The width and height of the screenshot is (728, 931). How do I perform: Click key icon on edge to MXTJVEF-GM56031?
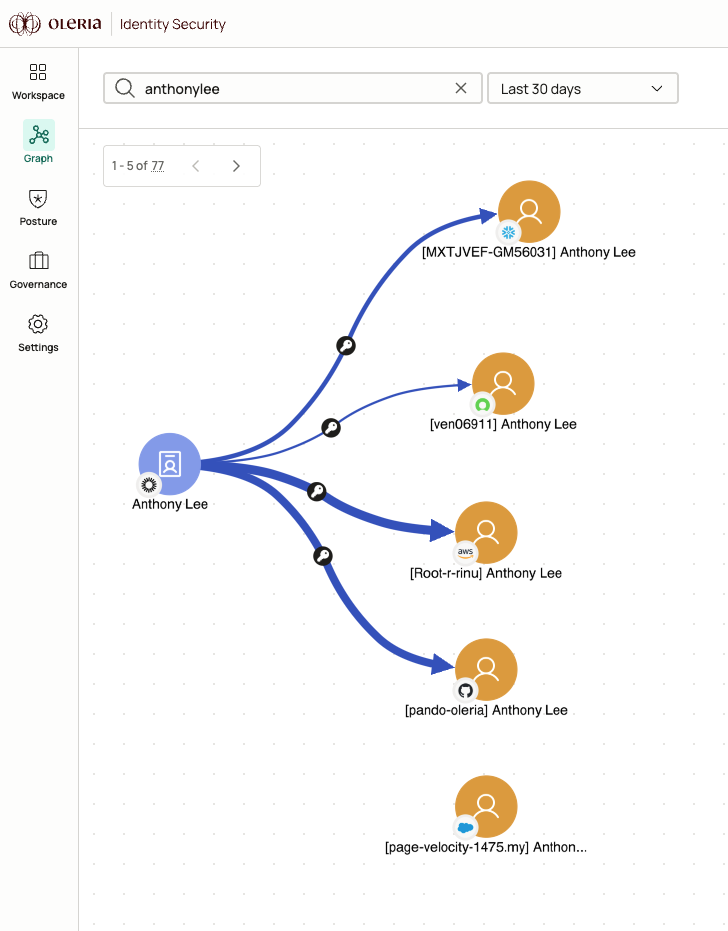(x=346, y=346)
